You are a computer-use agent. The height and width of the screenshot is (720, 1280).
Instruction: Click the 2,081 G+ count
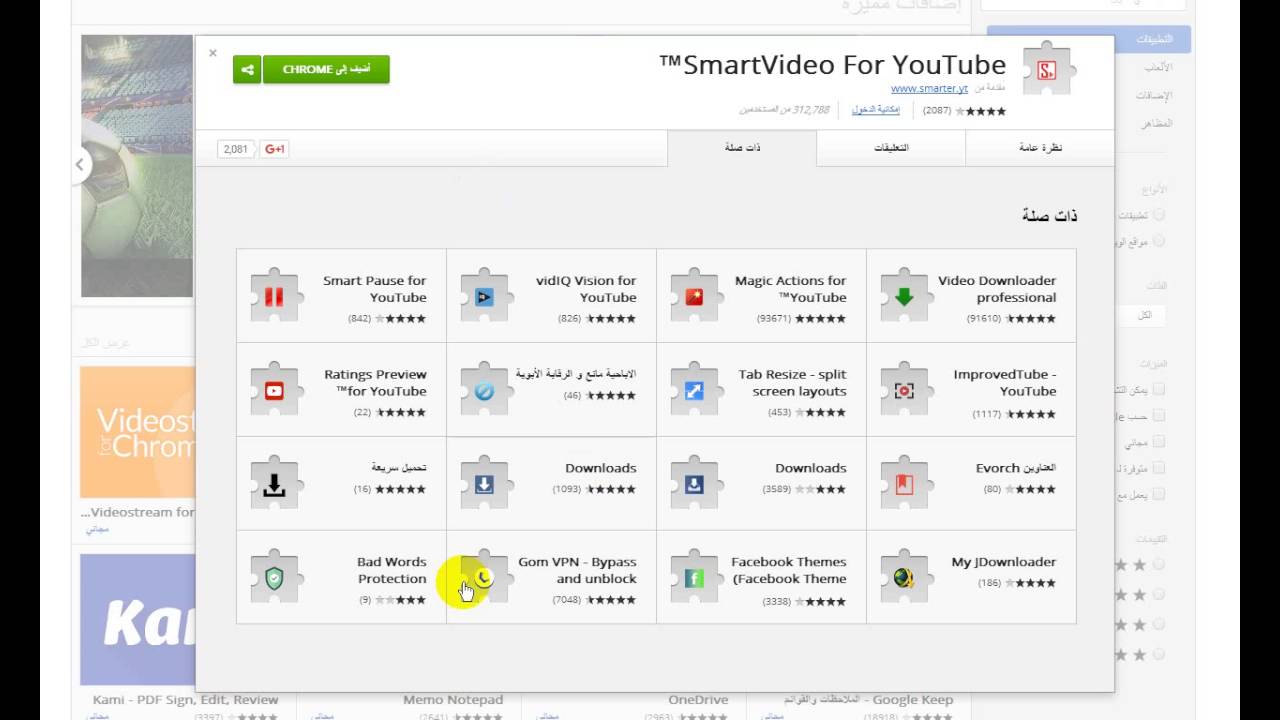point(236,149)
